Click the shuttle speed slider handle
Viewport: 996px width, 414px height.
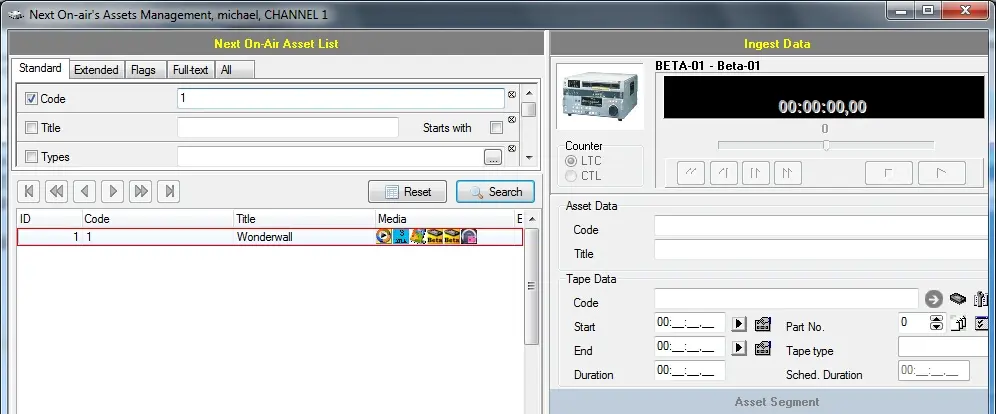click(826, 145)
